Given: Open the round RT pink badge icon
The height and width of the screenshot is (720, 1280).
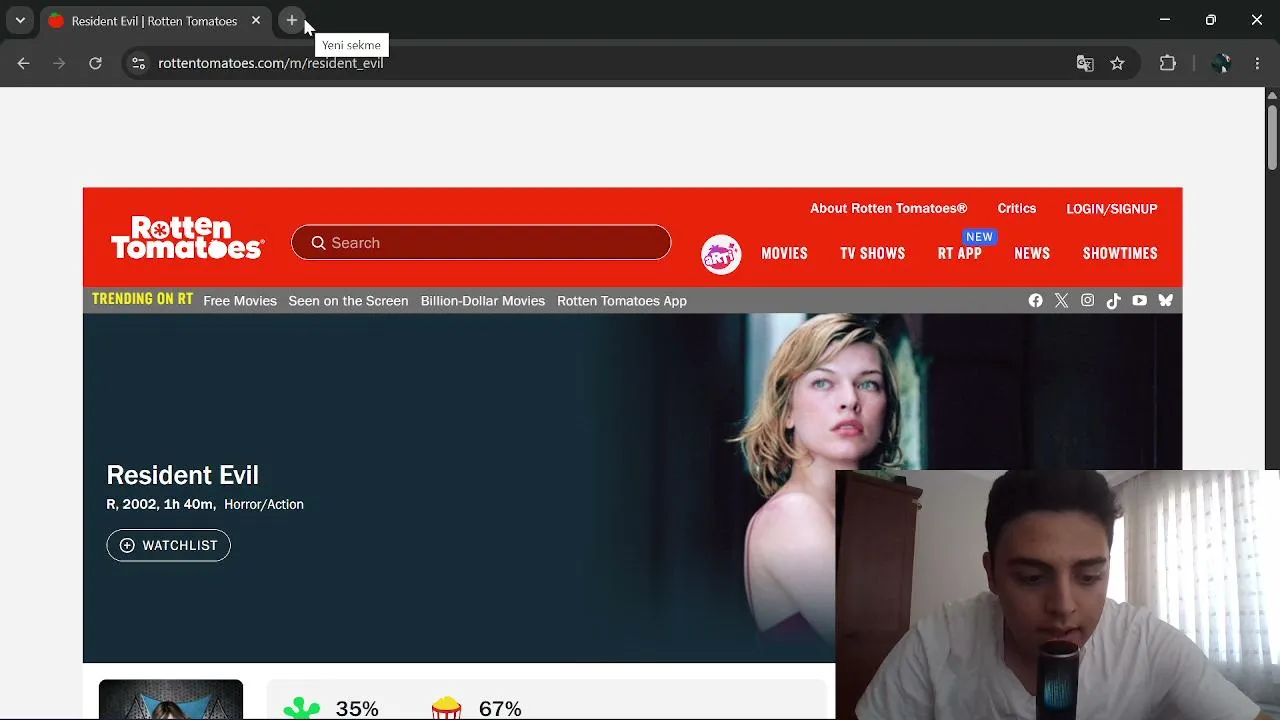Looking at the screenshot, I should [x=721, y=254].
